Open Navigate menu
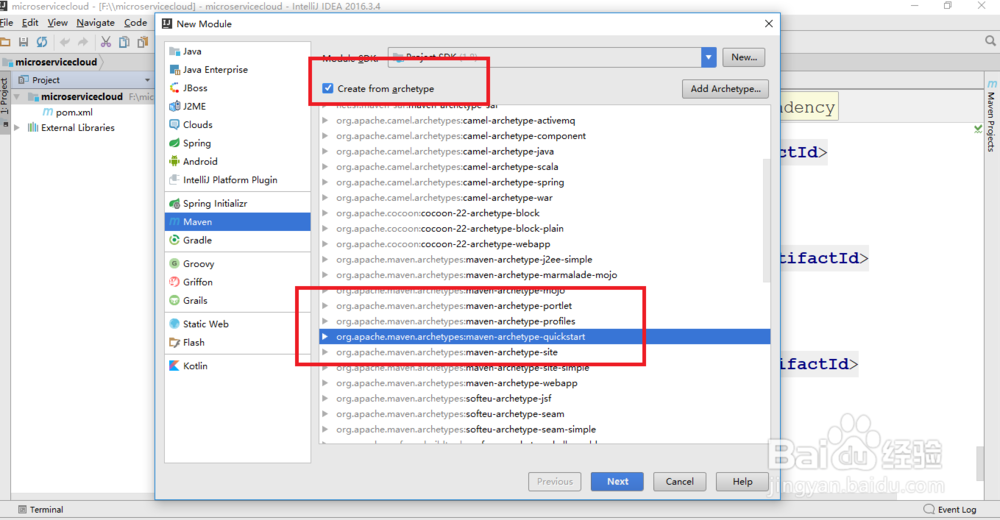1000x520 pixels. [x=96, y=23]
